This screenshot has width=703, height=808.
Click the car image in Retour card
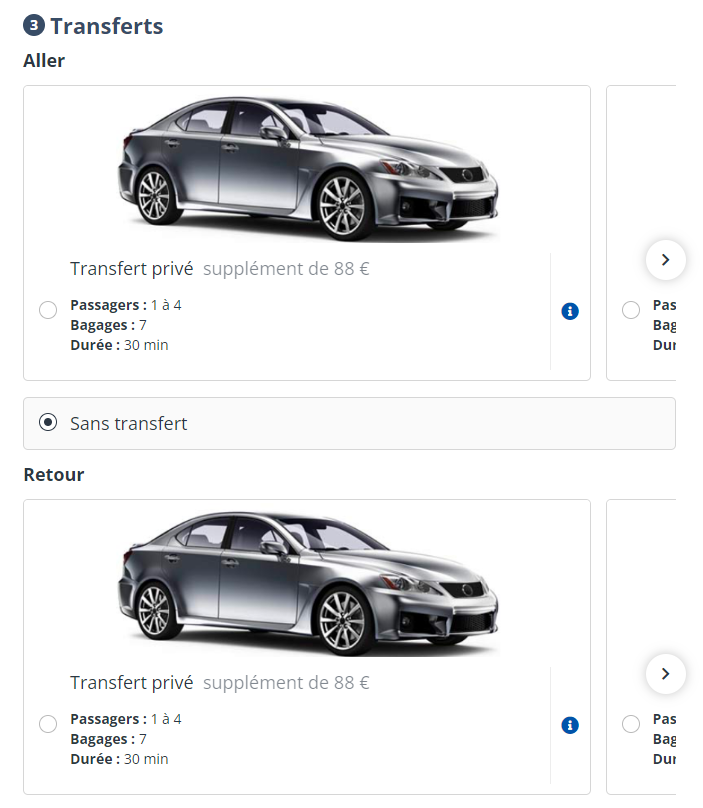pyautogui.click(x=307, y=582)
